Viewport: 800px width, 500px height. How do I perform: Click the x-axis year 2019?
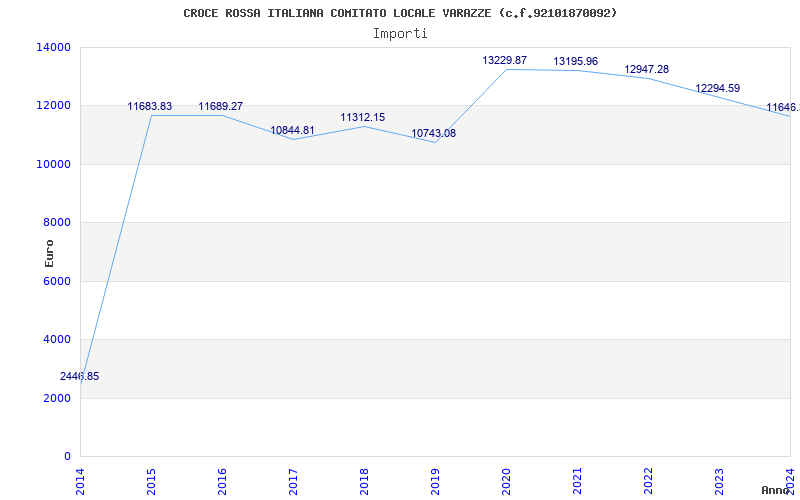pos(435,481)
